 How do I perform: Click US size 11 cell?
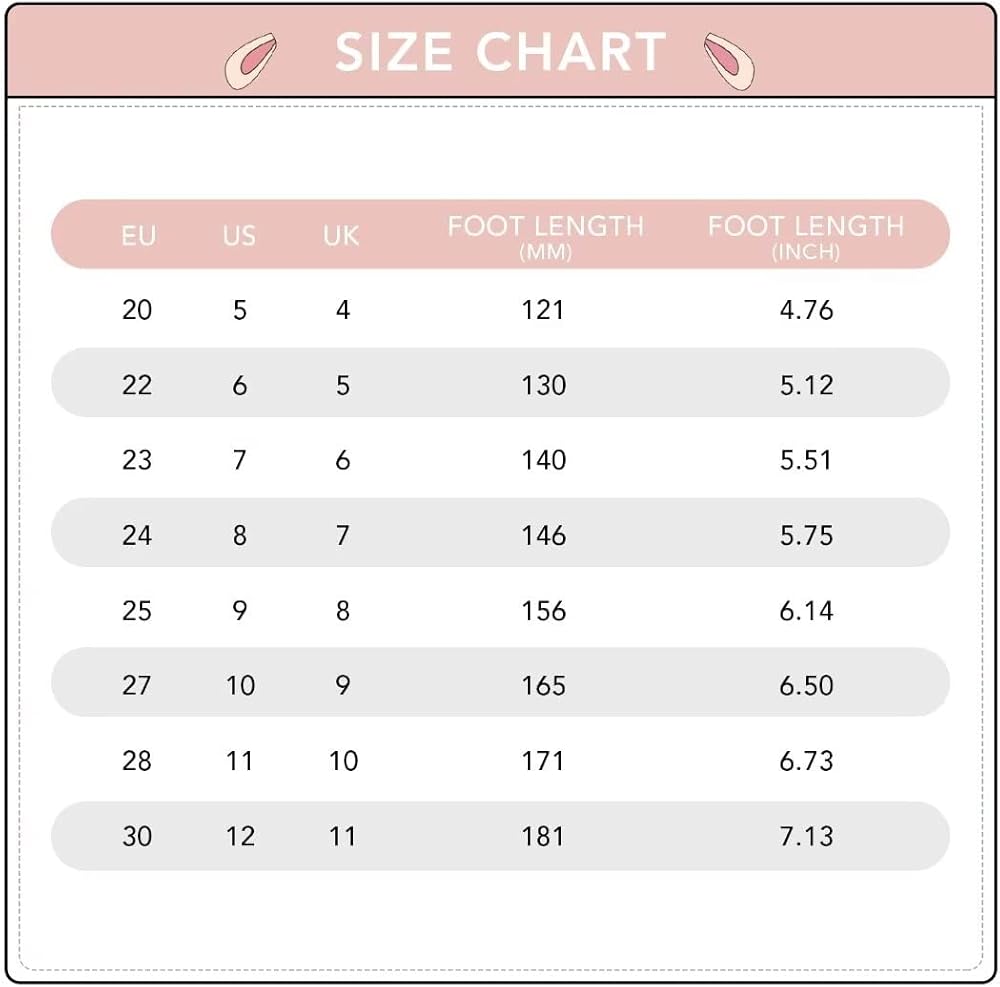(x=239, y=760)
